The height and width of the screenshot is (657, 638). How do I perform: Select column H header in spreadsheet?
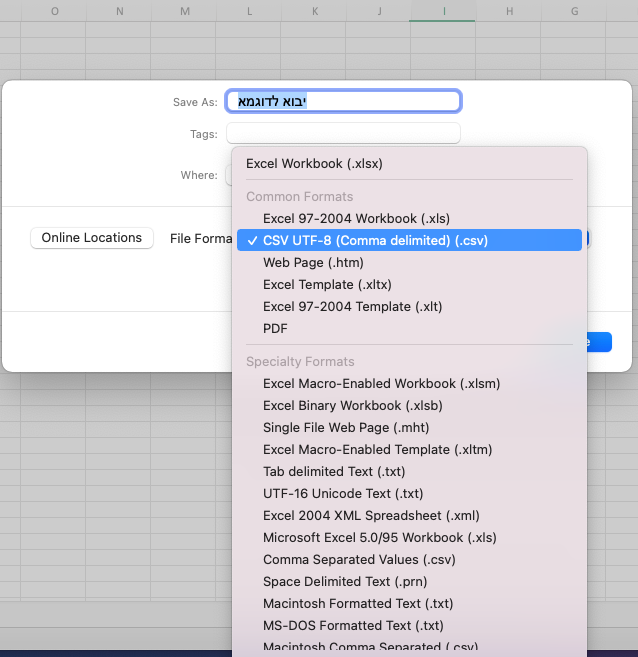click(509, 11)
